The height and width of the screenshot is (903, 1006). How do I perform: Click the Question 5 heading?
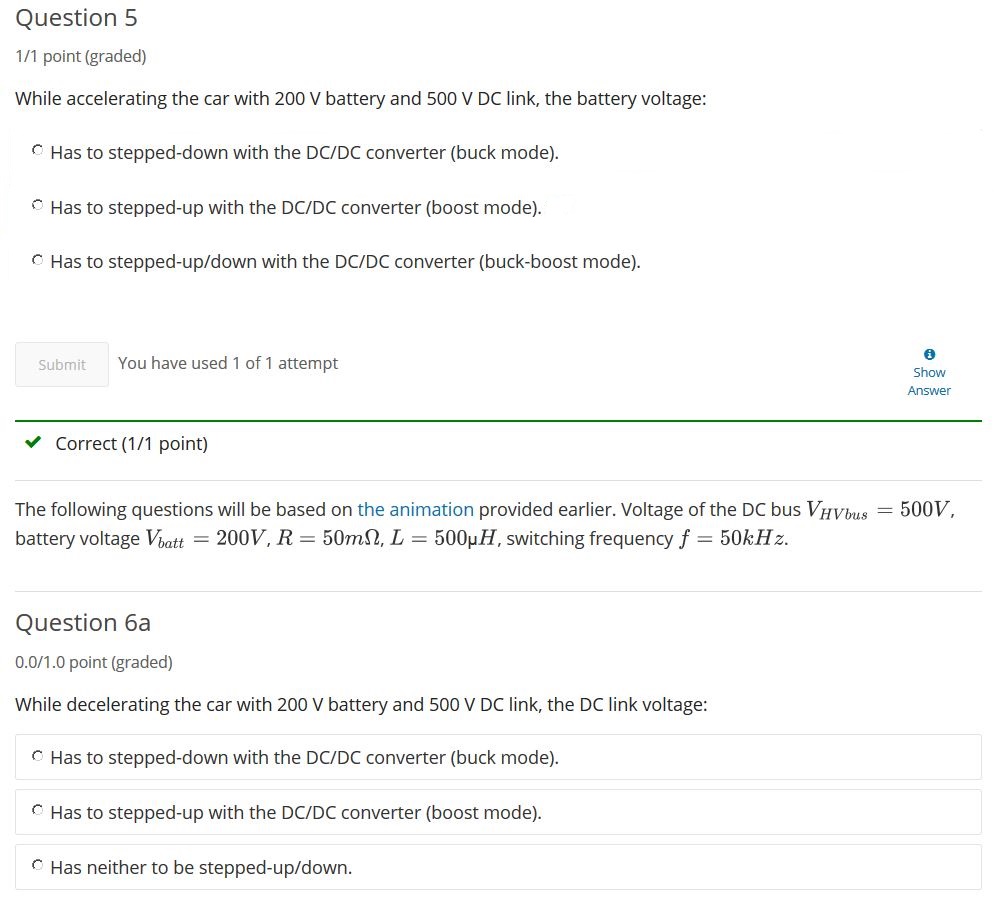pyautogui.click(x=76, y=18)
